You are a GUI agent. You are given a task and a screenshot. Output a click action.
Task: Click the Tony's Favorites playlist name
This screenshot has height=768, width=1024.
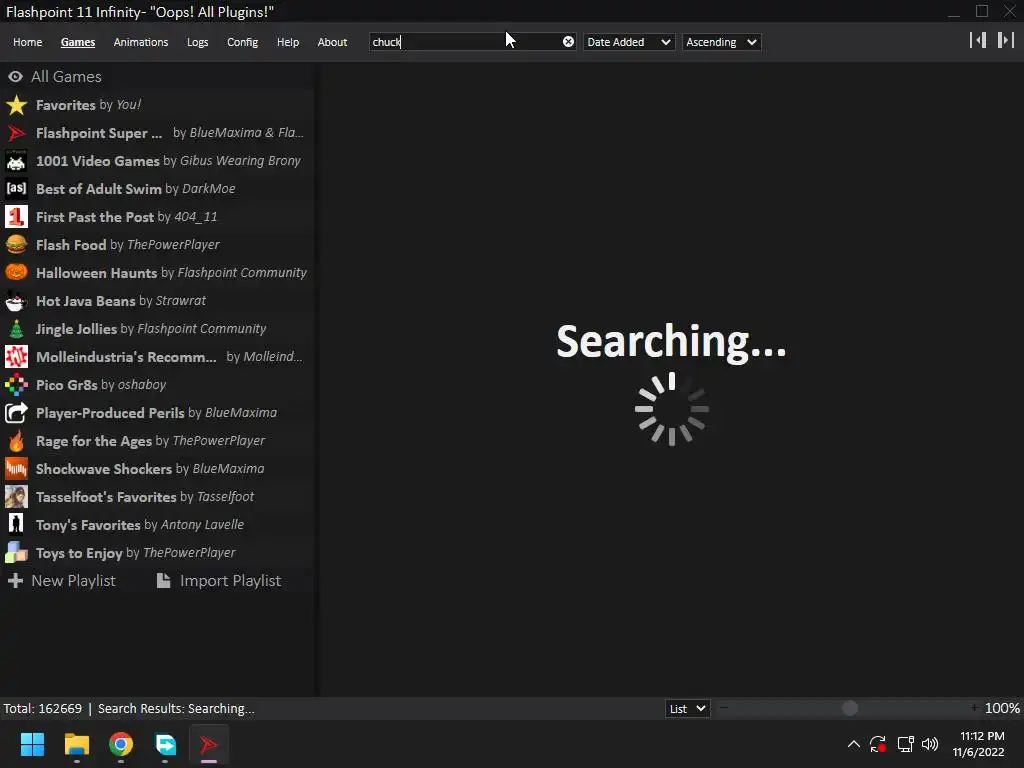coord(88,525)
